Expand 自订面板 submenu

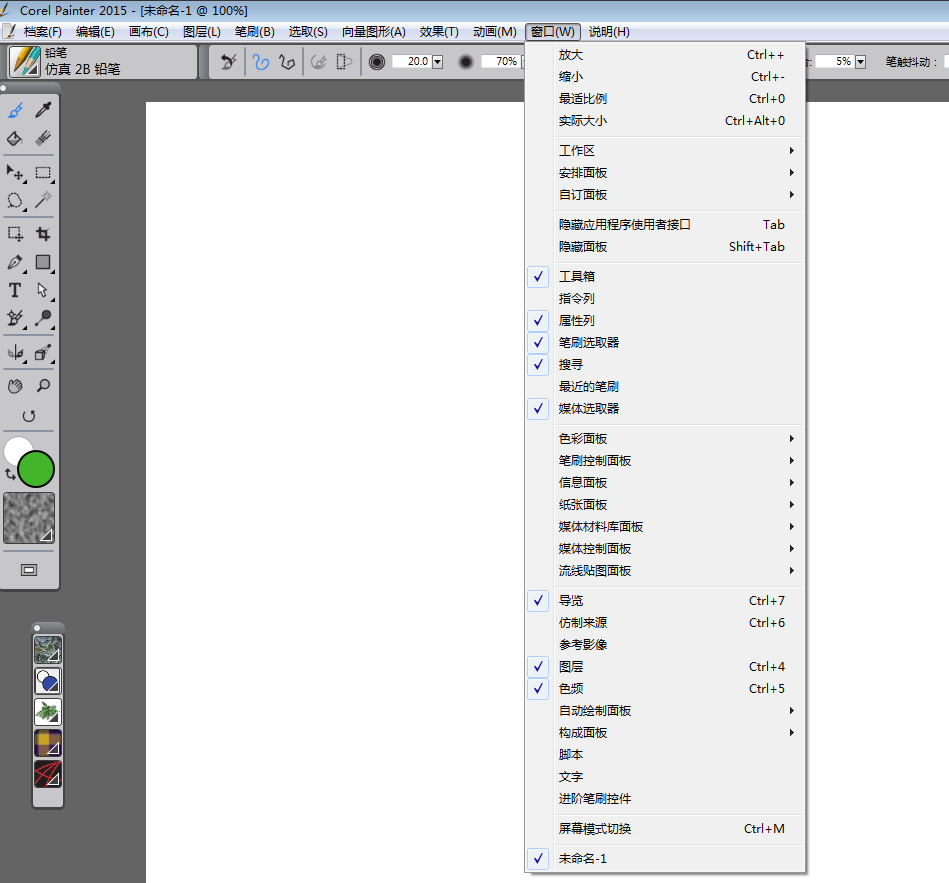(x=665, y=195)
